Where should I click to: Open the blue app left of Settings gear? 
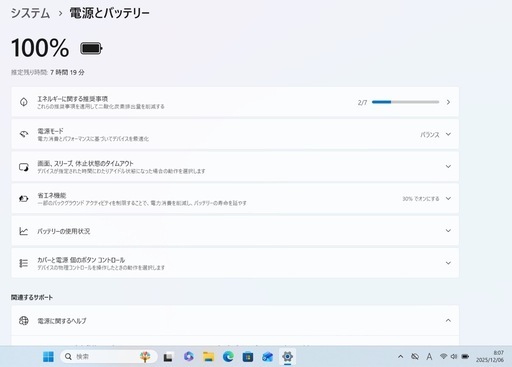click(x=267, y=357)
